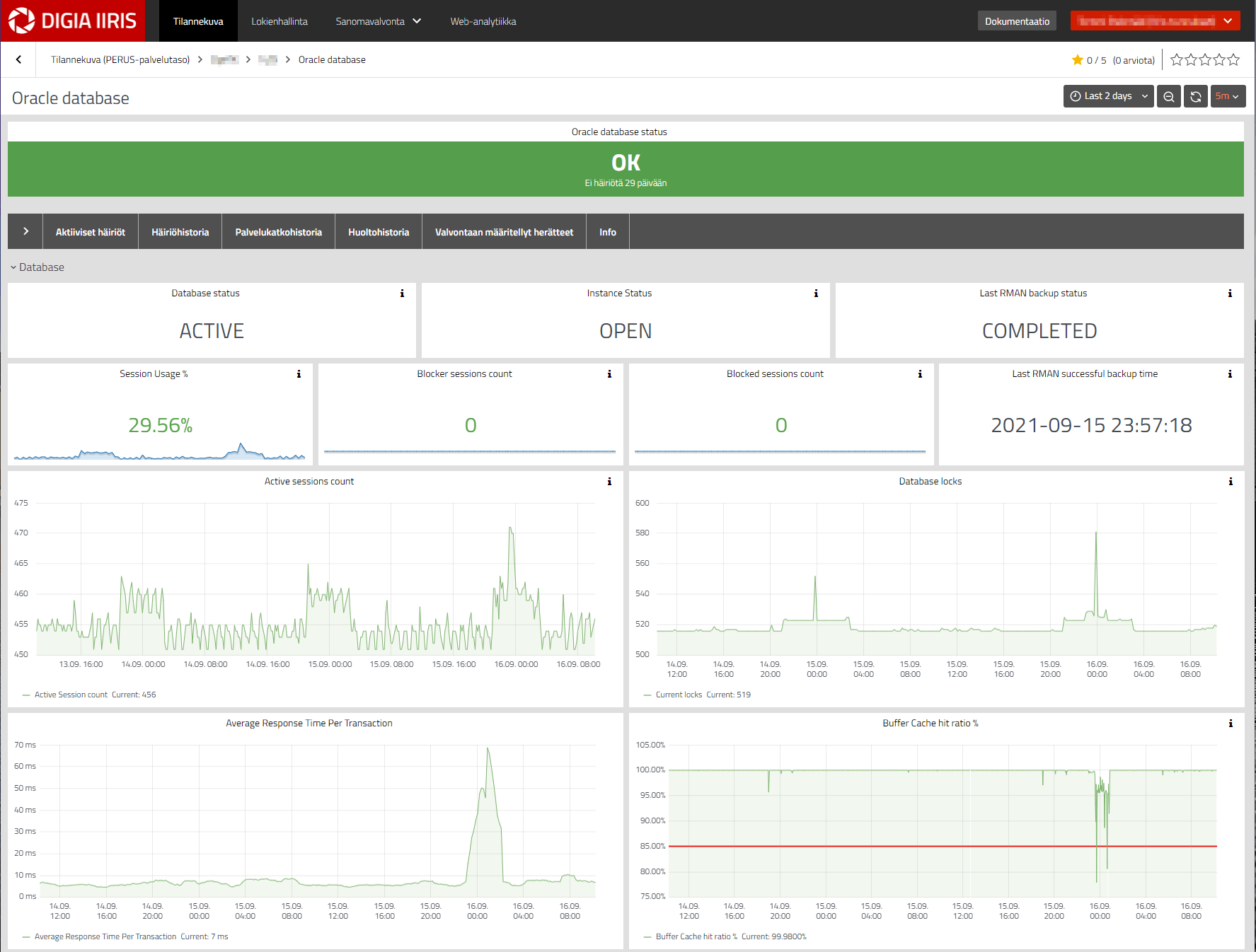This screenshot has height=952, width=1256.
Task: Click the Database locks panel title
Action: pos(931,482)
